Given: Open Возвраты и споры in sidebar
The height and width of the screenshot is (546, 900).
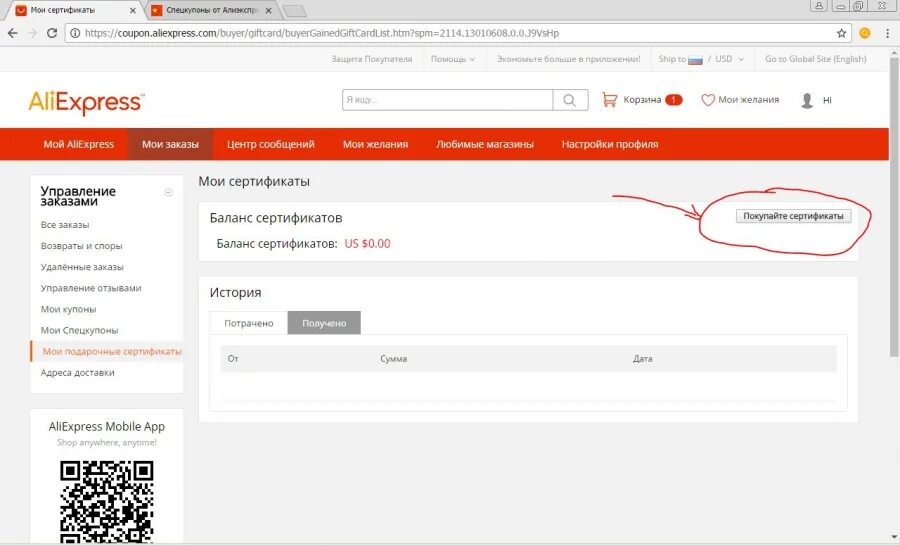Looking at the screenshot, I should pos(82,246).
